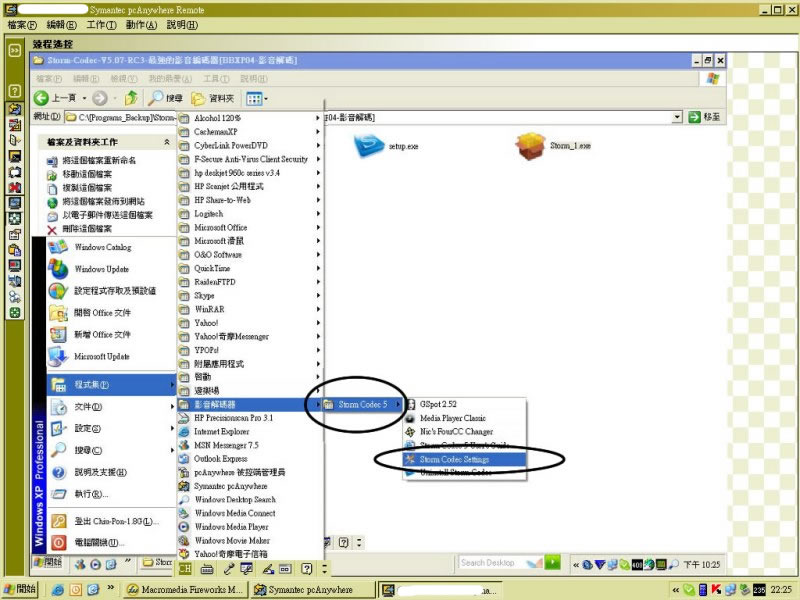The width and height of the screenshot is (800, 600).
Task: Expand 文件 documents submenu
Action: (x=111, y=407)
